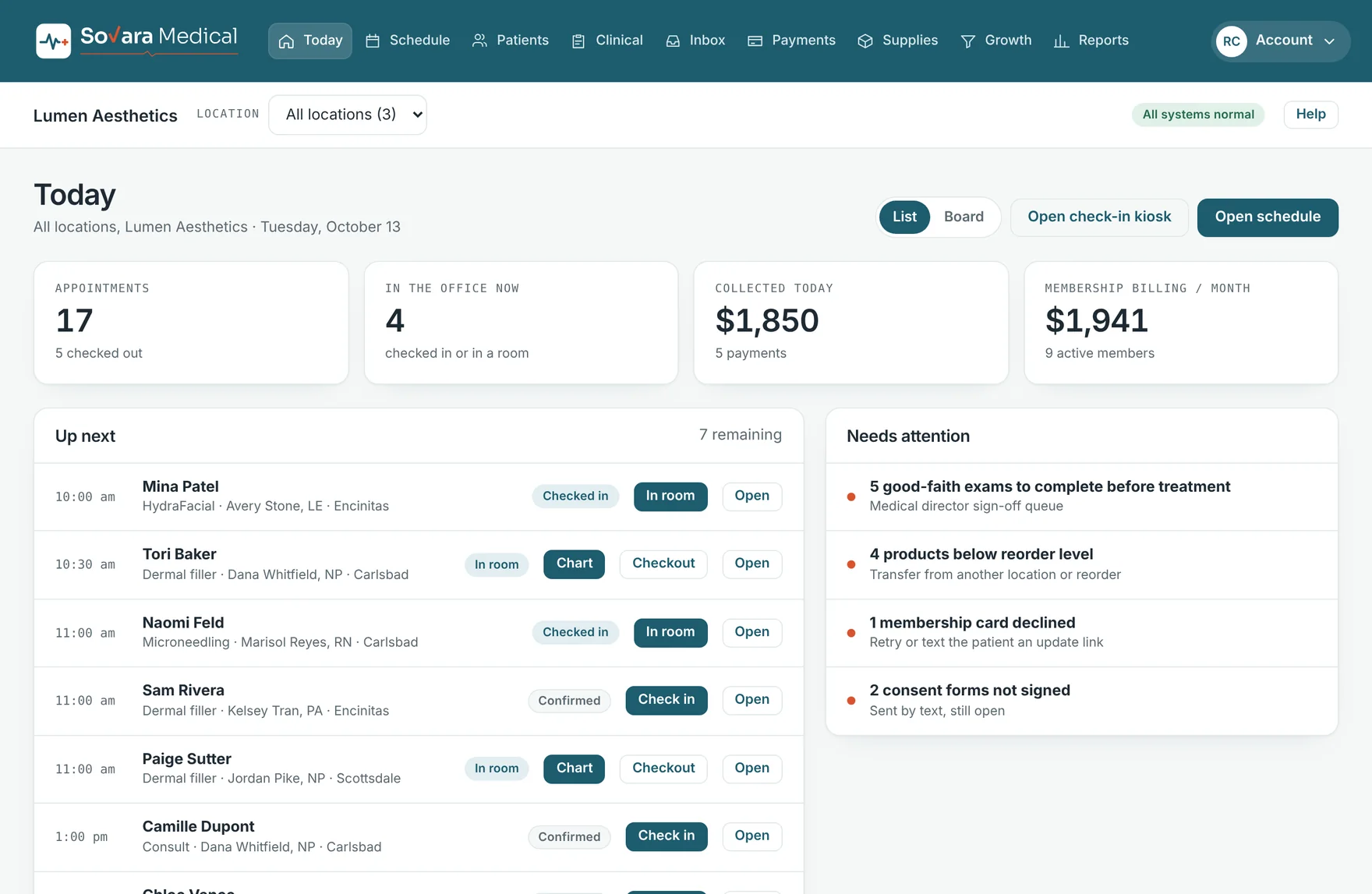
Task: Navigate to Clinical
Action: (x=607, y=41)
